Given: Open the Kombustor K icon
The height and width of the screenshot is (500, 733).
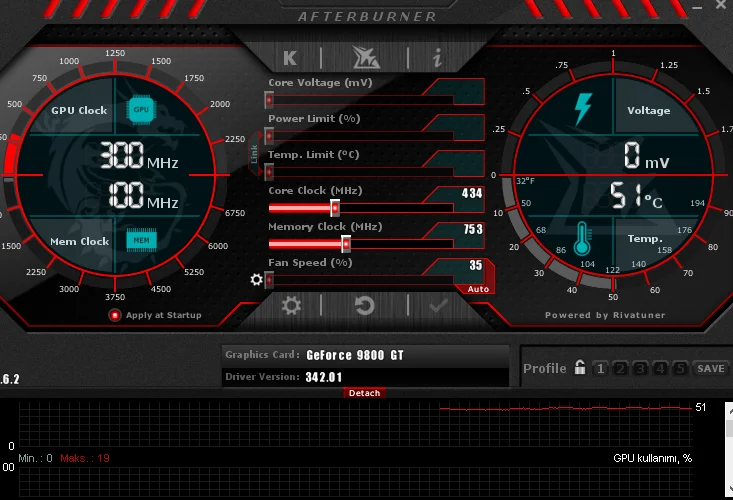Looking at the screenshot, I should click(x=290, y=58).
